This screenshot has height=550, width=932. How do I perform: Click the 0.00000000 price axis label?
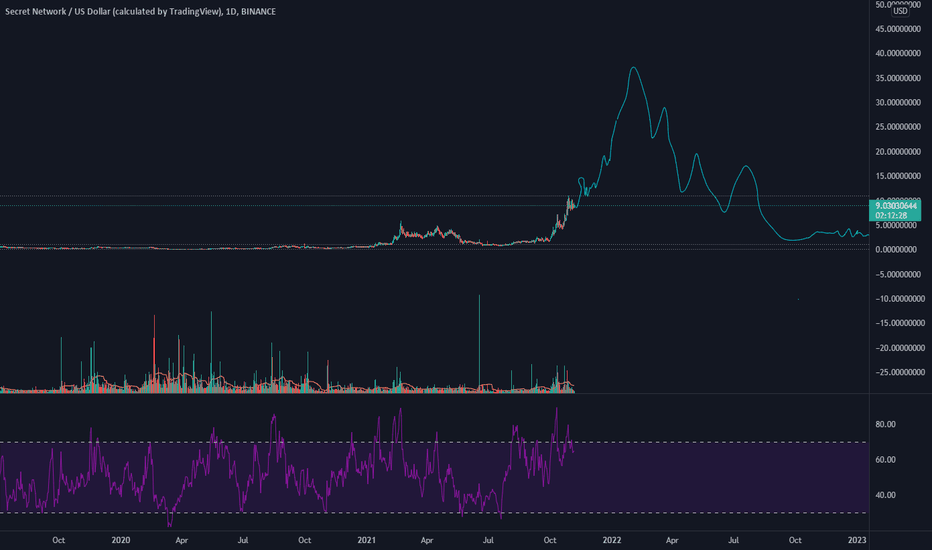tap(896, 250)
